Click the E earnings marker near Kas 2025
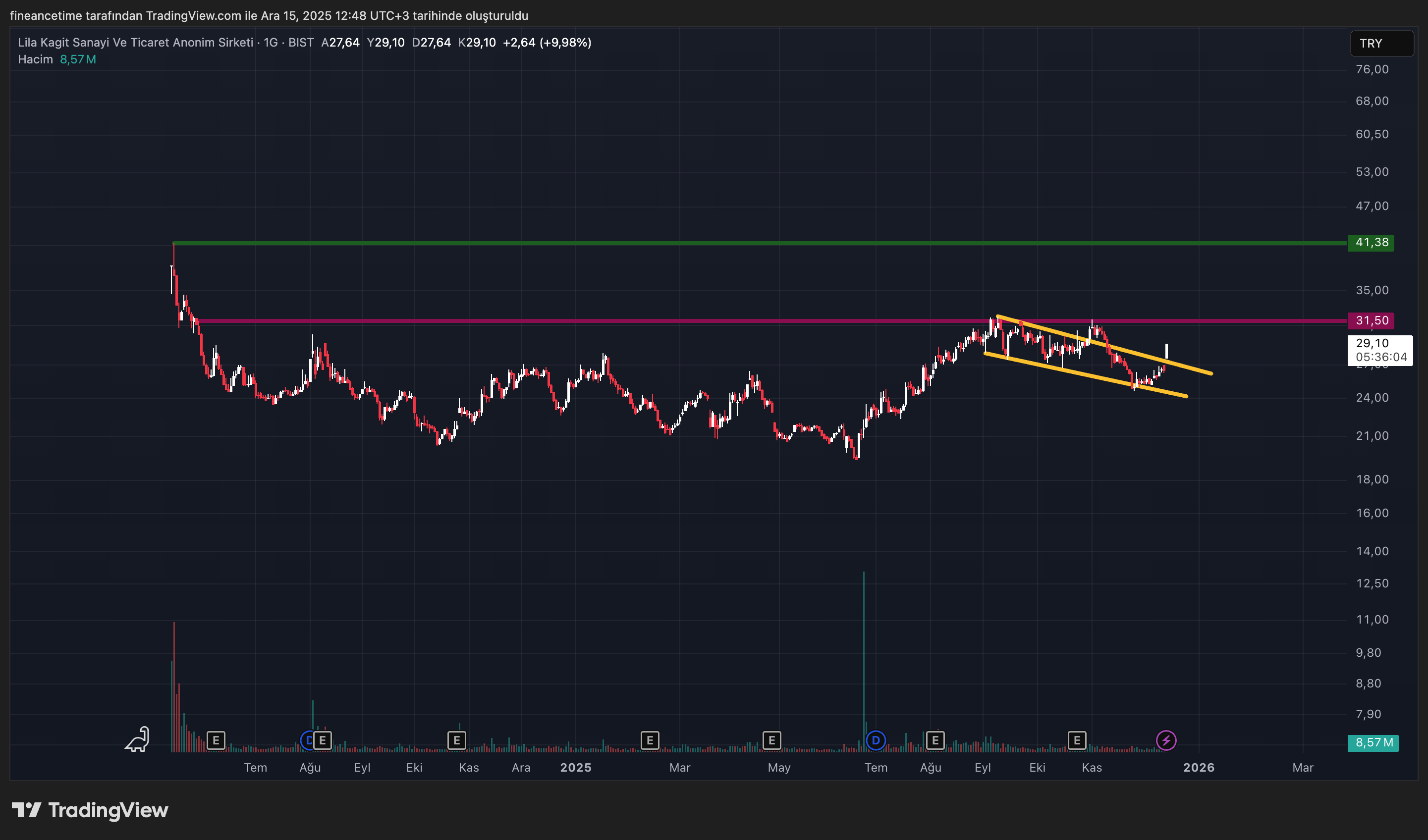The image size is (1428, 840). 1077,740
